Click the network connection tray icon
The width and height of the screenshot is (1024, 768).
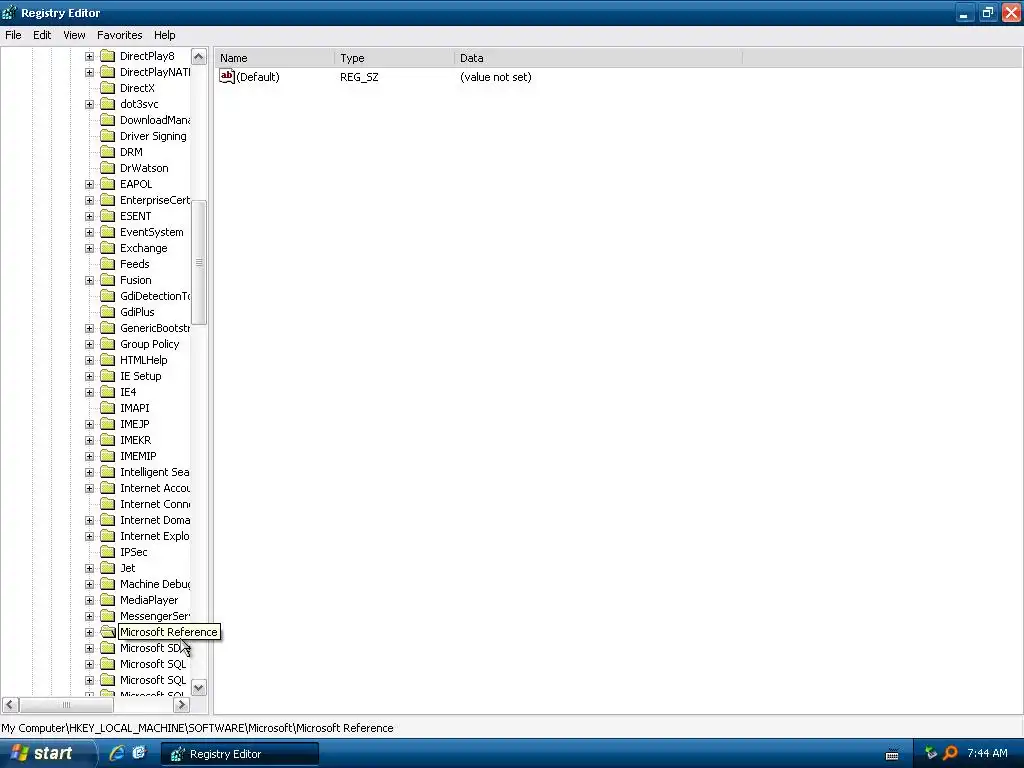click(931, 753)
